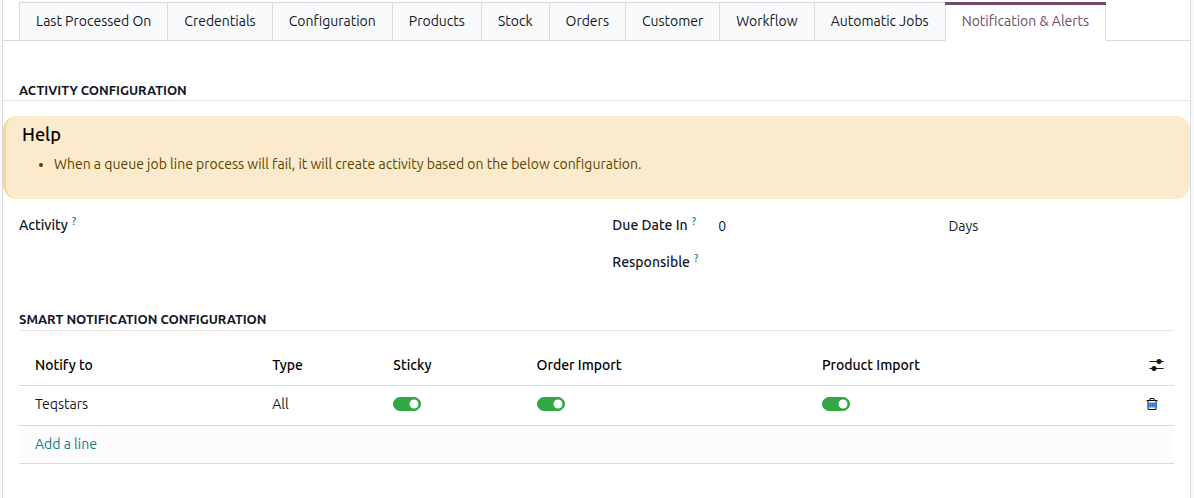Open Type dropdown showing All
This screenshot has height=498, width=1194.
[x=280, y=404]
